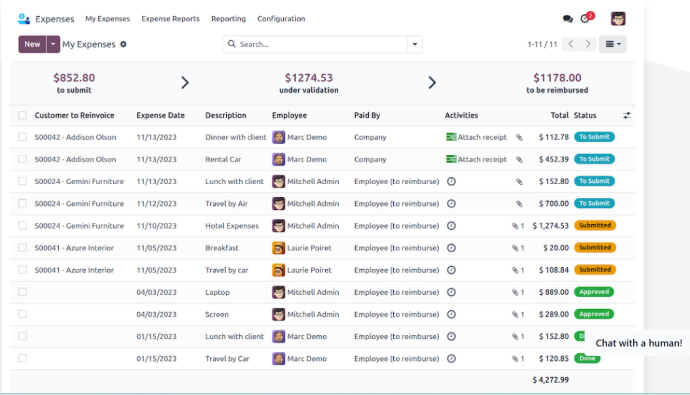Filter by $1274.53 under validation
The width and height of the screenshot is (690, 395).
click(x=309, y=83)
